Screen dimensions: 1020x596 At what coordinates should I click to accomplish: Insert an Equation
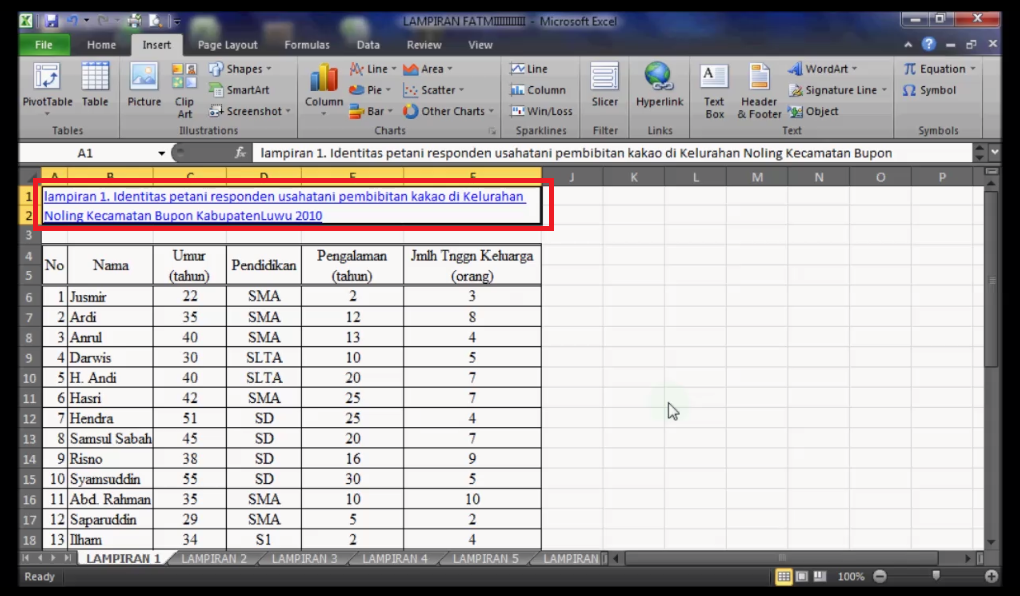[x=939, y=69]
